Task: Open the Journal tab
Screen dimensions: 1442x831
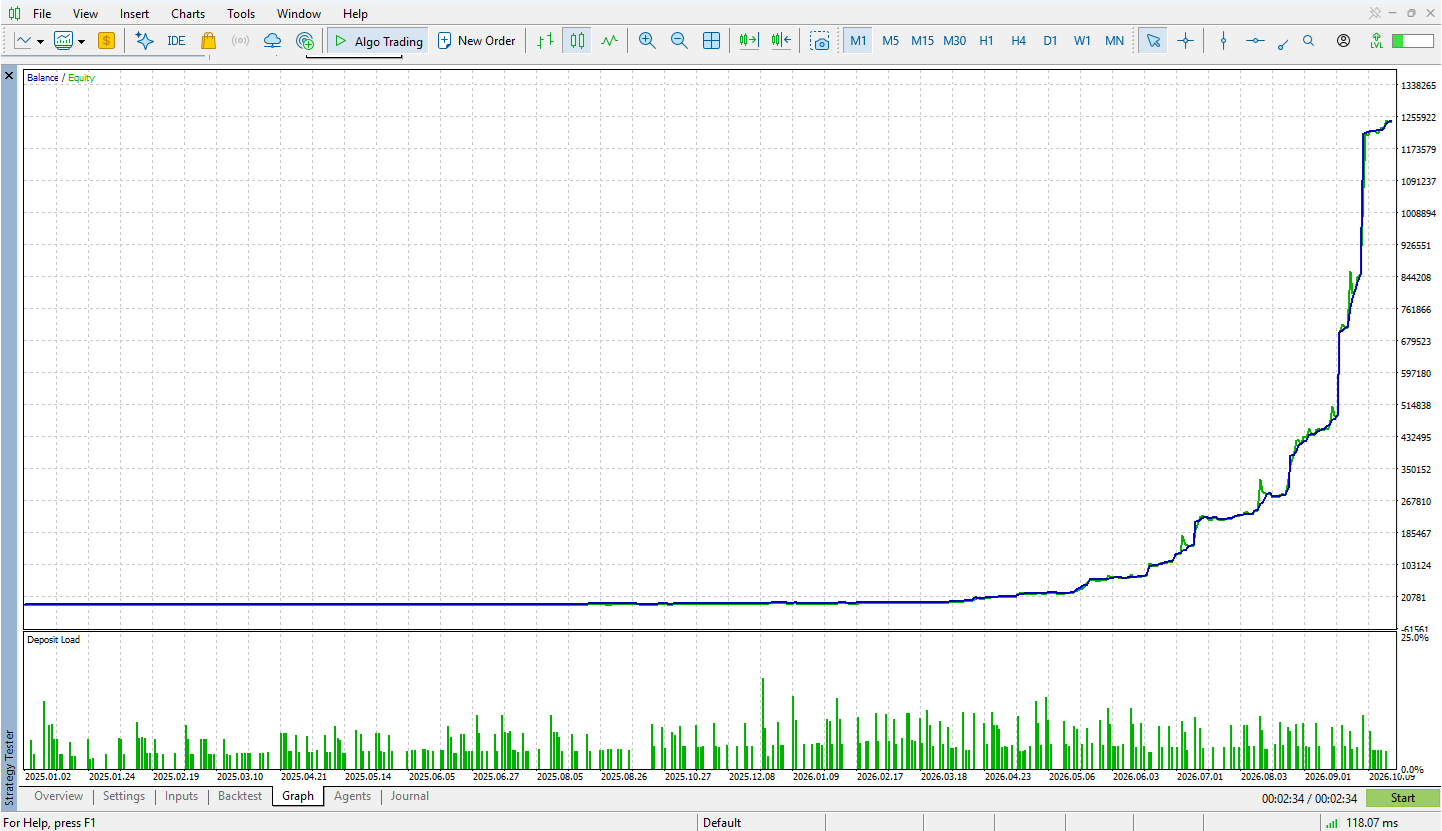Action: click(x=410, y=796)
